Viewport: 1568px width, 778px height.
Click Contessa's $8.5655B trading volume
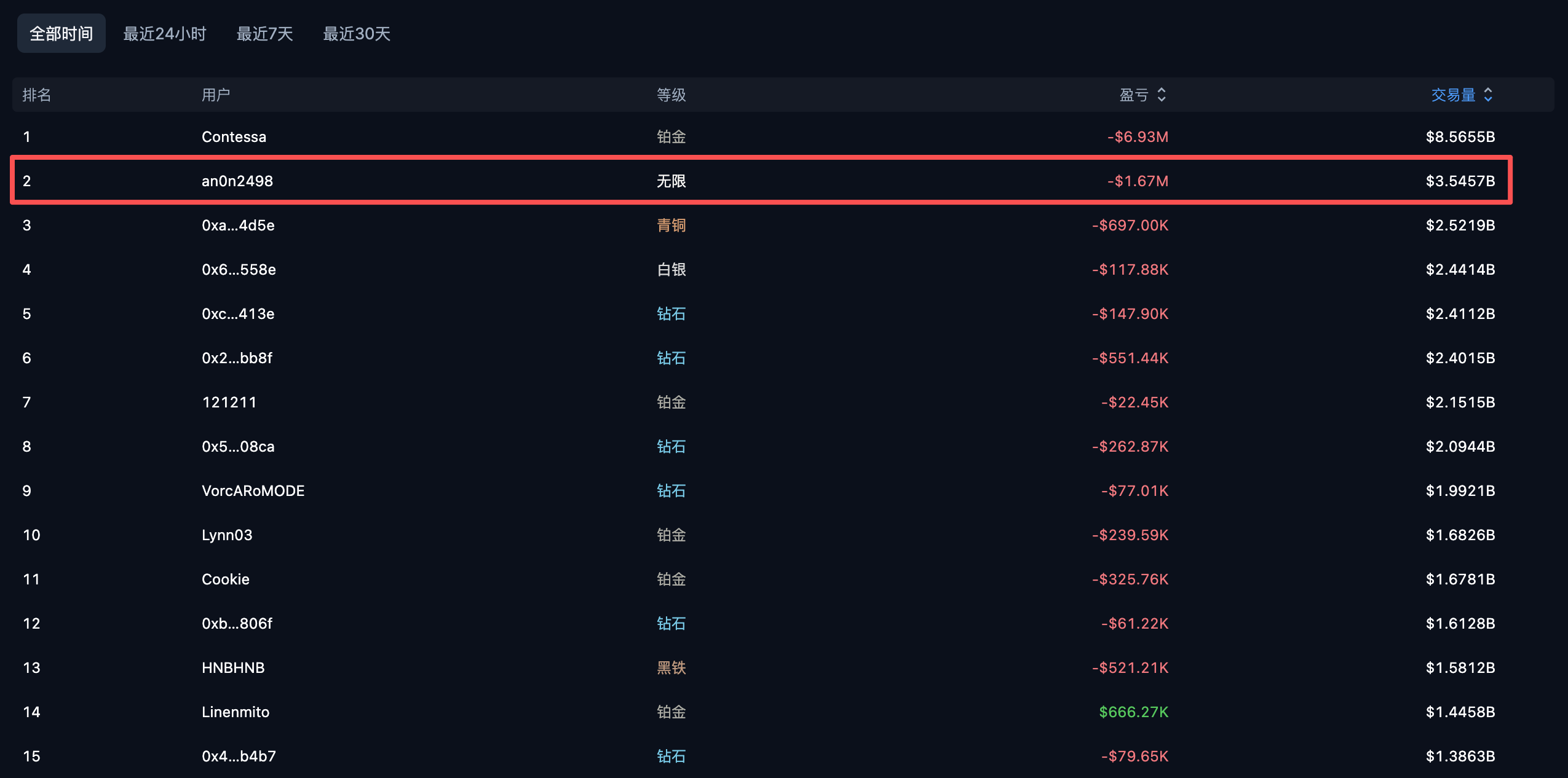1460,136
